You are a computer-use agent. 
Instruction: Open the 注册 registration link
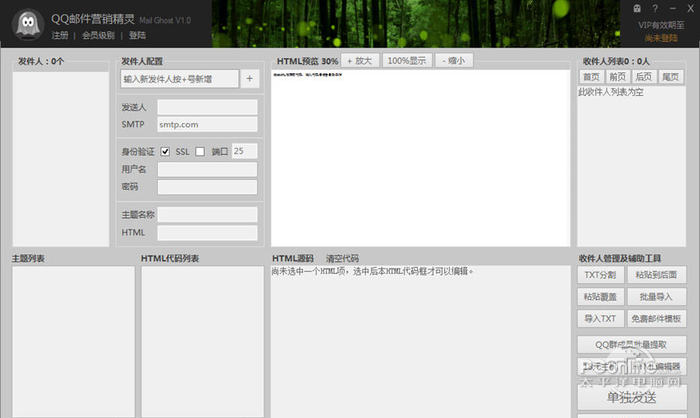[x=60, y=35]
